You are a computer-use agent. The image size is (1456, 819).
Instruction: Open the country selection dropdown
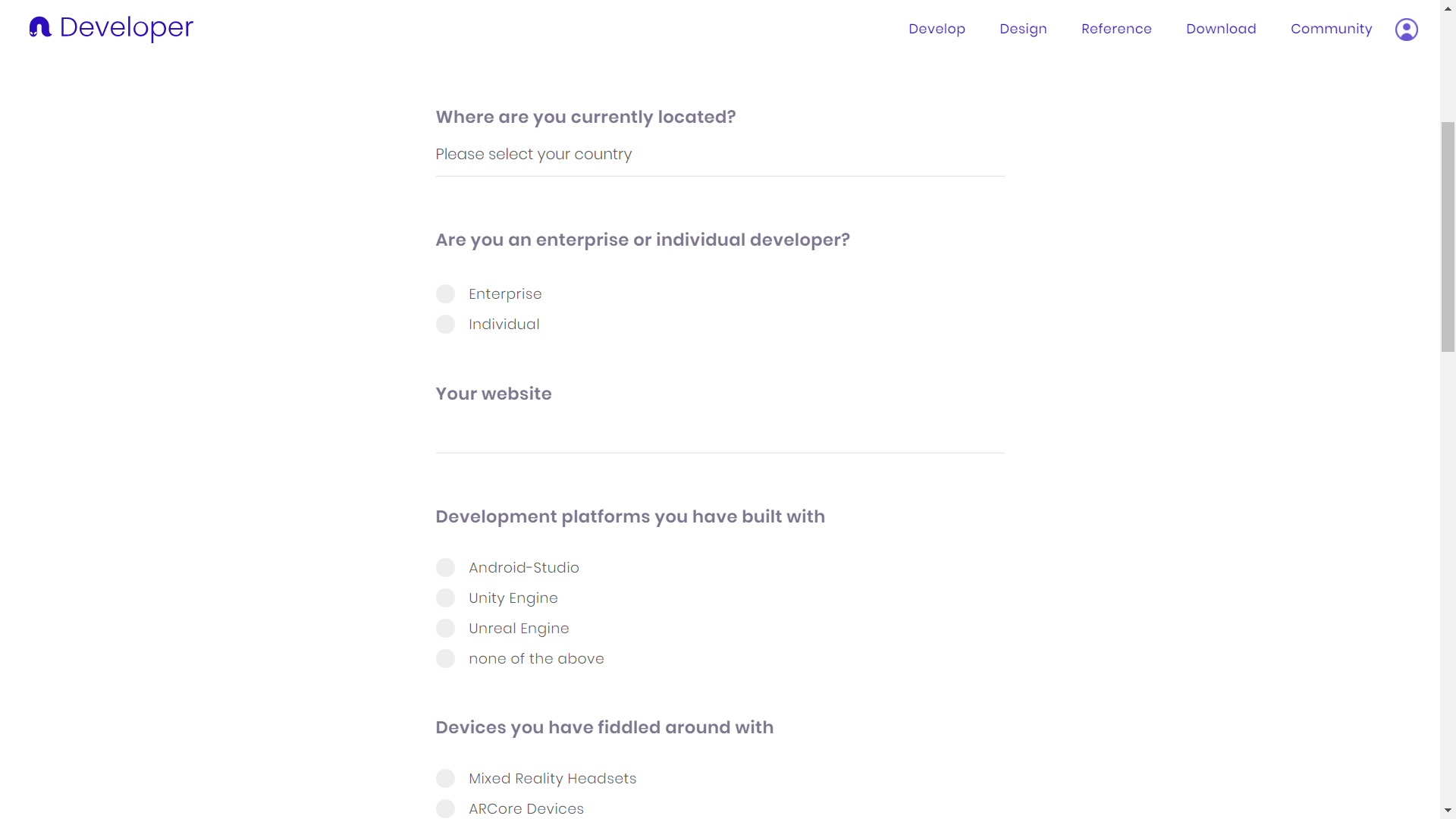(x=720, y=155)
